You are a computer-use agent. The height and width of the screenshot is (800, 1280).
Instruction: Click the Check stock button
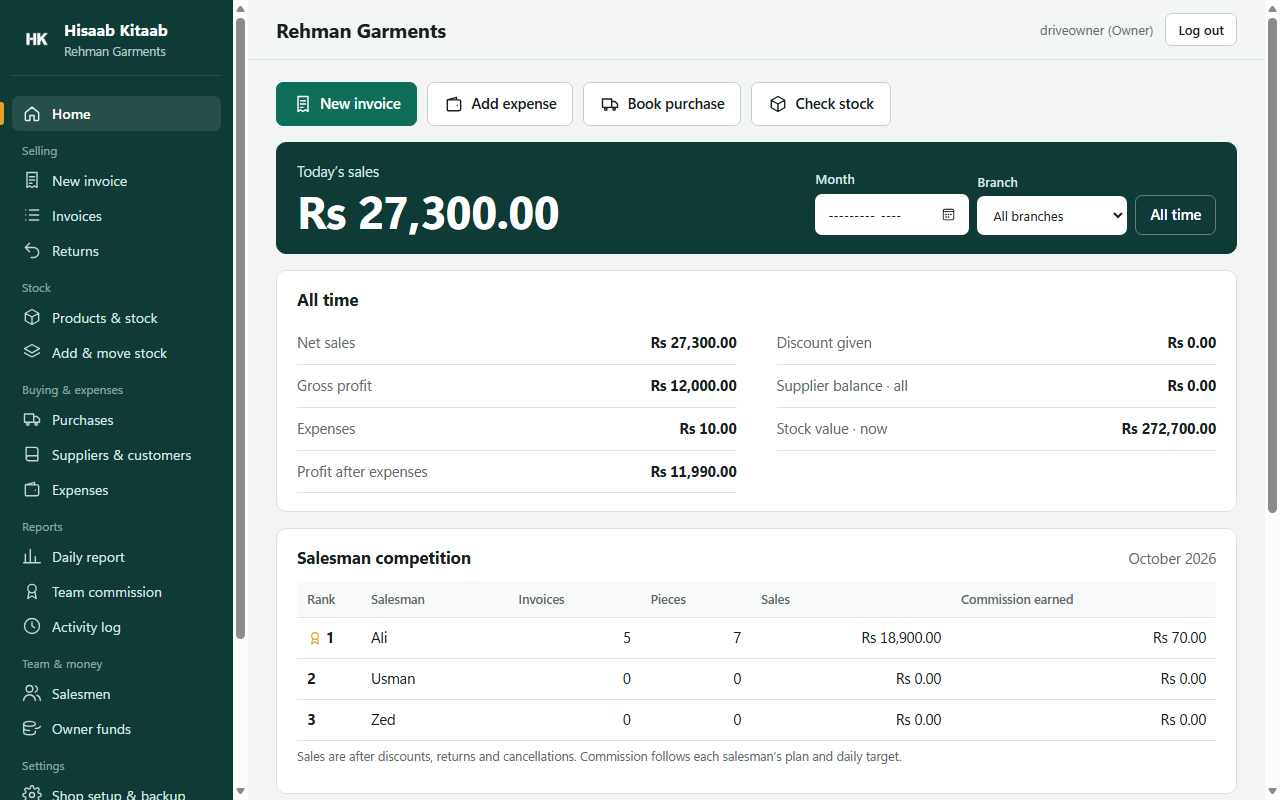[x=821, y=104]
